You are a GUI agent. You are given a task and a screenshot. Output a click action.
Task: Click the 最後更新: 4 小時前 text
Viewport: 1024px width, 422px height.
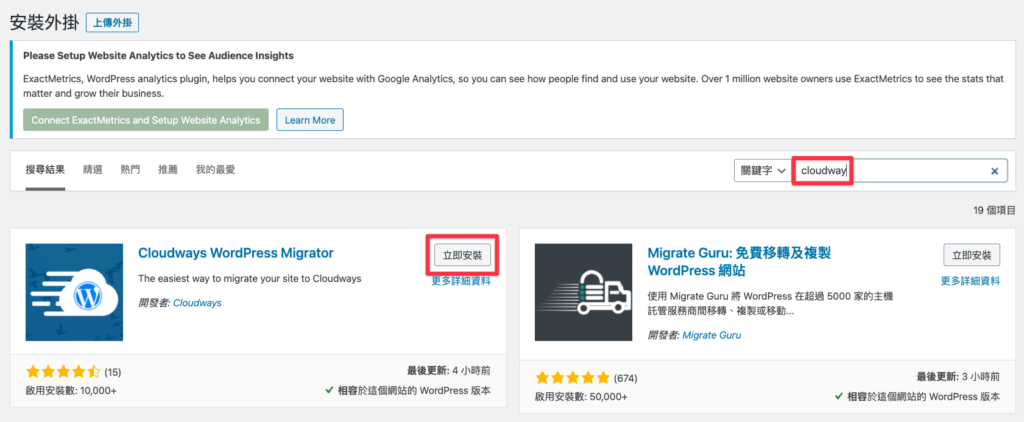coord(449,371)
